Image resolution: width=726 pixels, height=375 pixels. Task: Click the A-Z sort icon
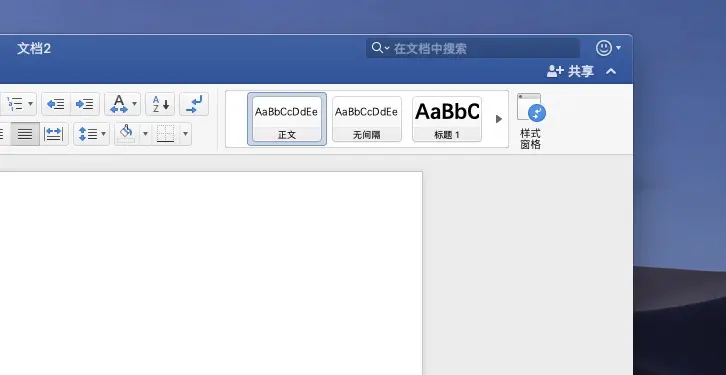(160, 104)
